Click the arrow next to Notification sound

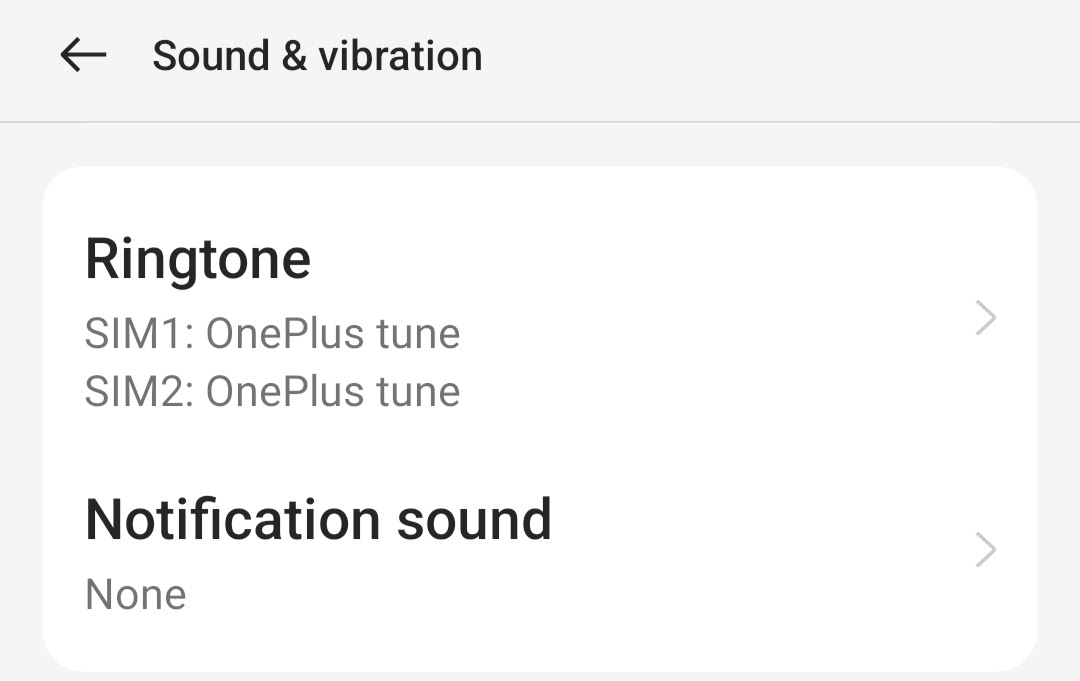pyautogui.click(x=986, y=550)
